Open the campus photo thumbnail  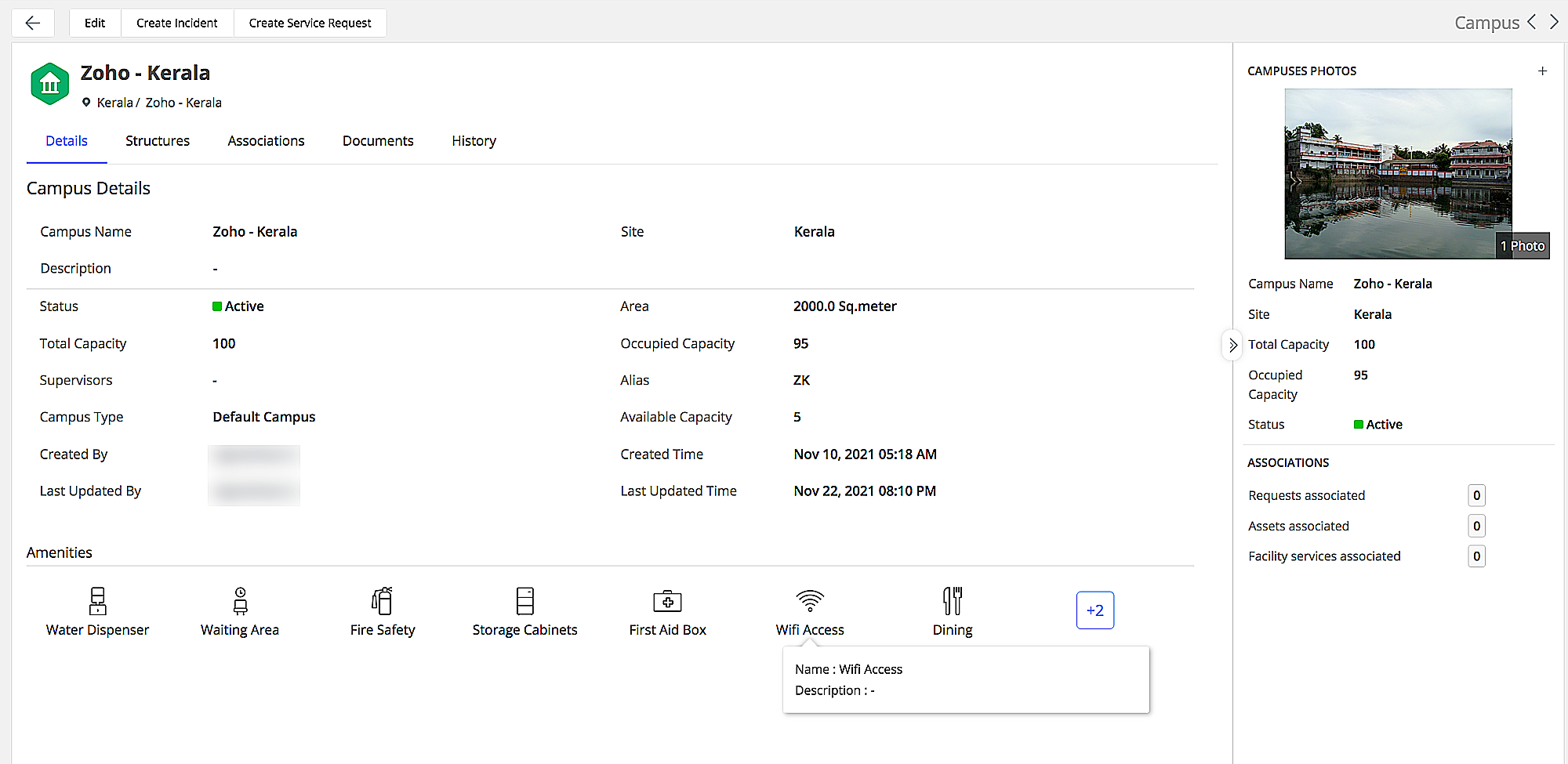(1398, 173)
